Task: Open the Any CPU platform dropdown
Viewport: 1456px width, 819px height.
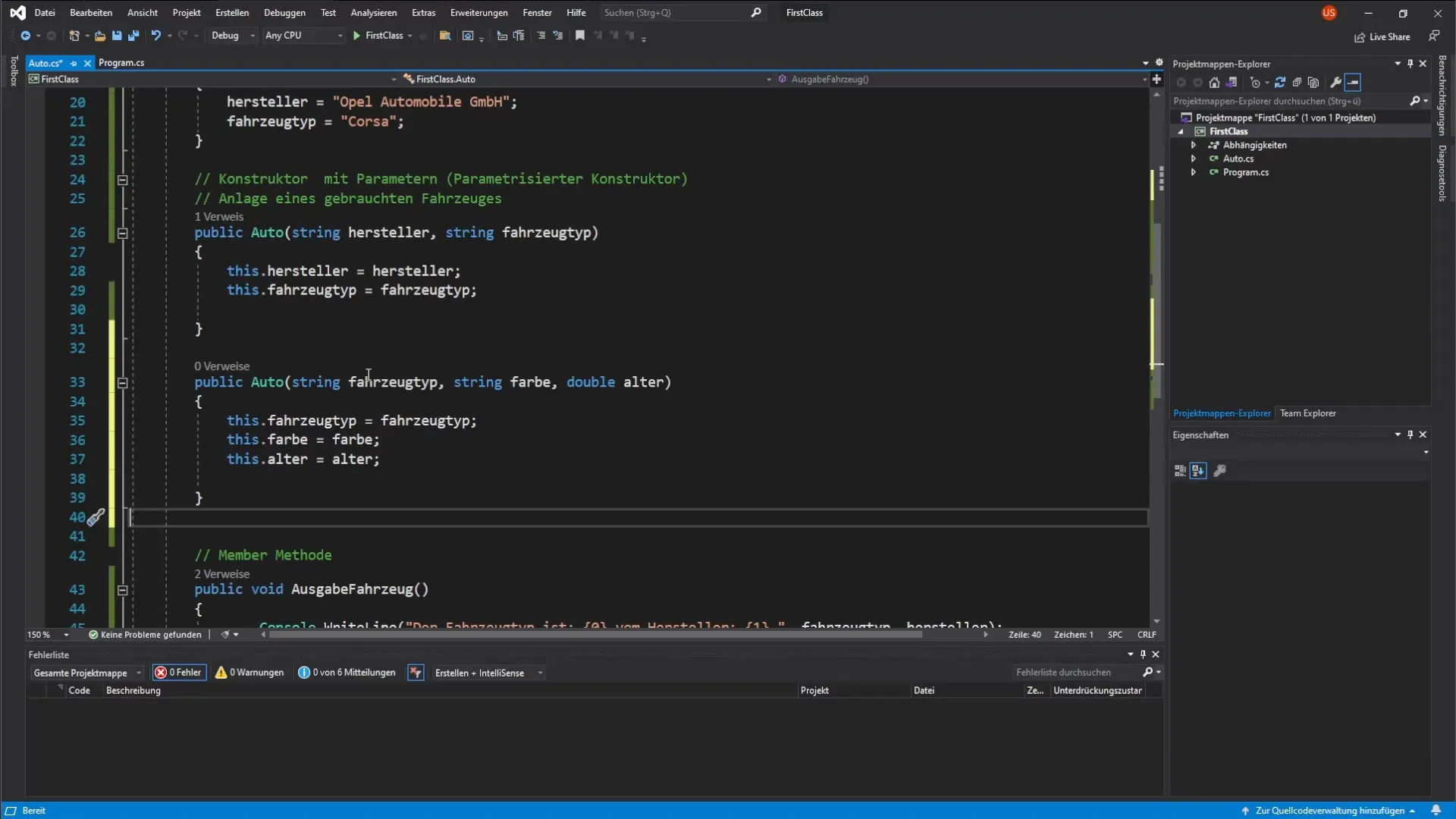Action: (x=303, y=36)
